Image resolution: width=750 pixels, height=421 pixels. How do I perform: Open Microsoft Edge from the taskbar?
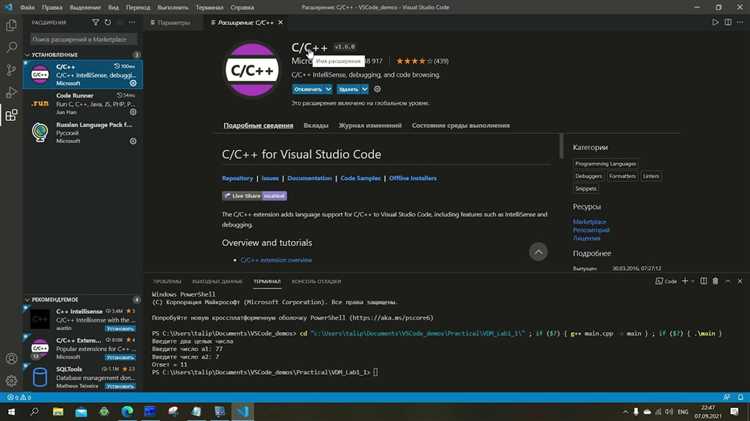127,411
